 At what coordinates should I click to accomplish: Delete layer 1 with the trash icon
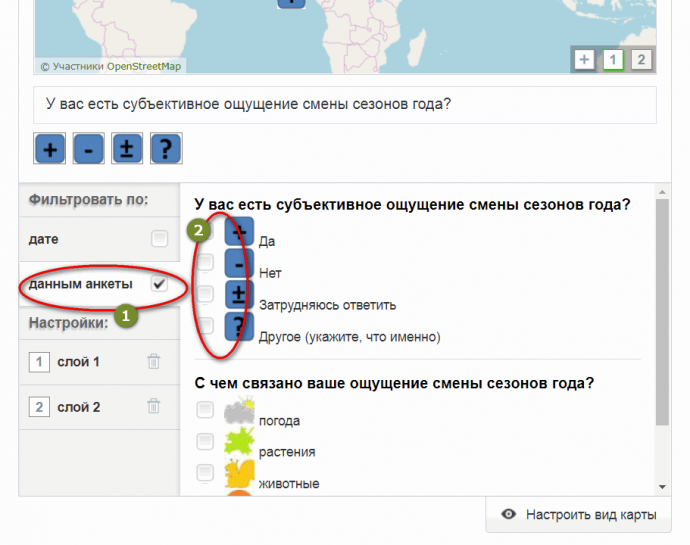[x=153, y=362]
